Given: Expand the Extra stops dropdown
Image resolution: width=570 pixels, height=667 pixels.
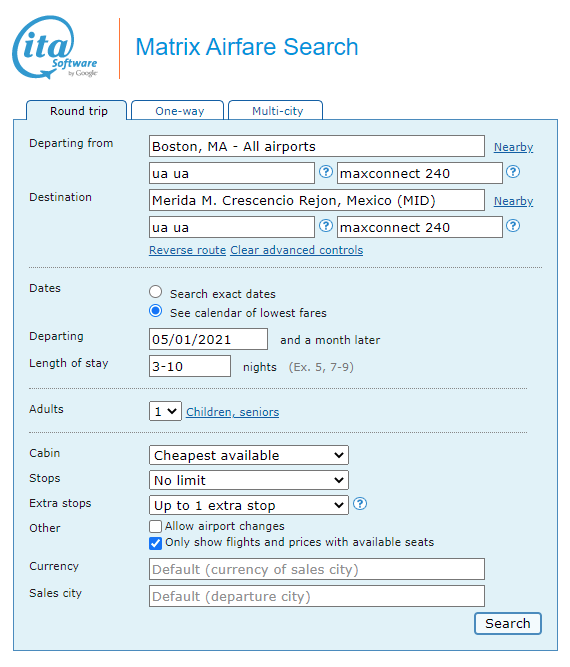Looking at the screenshot, I should 249,505.
